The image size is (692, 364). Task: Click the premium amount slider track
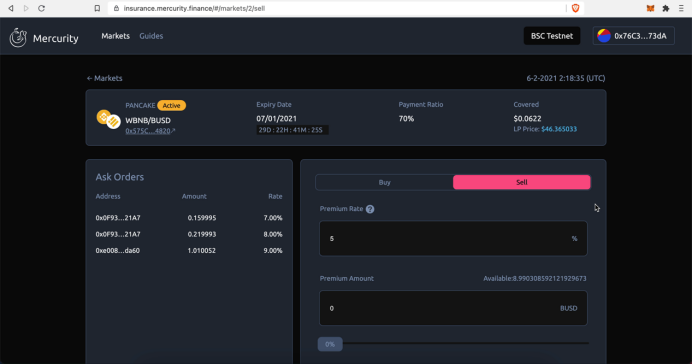[x=466, y=343]
